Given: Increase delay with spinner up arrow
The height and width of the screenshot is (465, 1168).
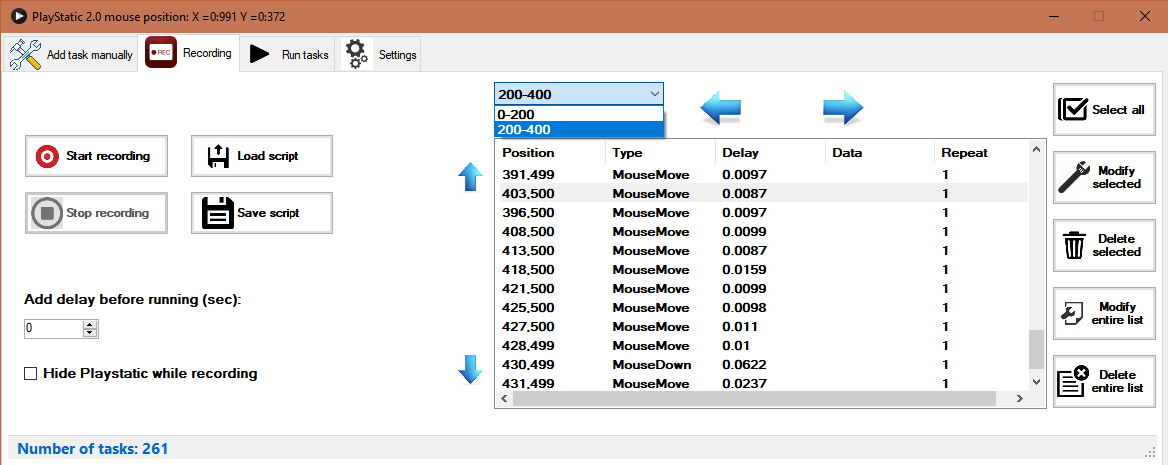Looking at the screenshot, I should pyautogui.click(x=90, y=324).
